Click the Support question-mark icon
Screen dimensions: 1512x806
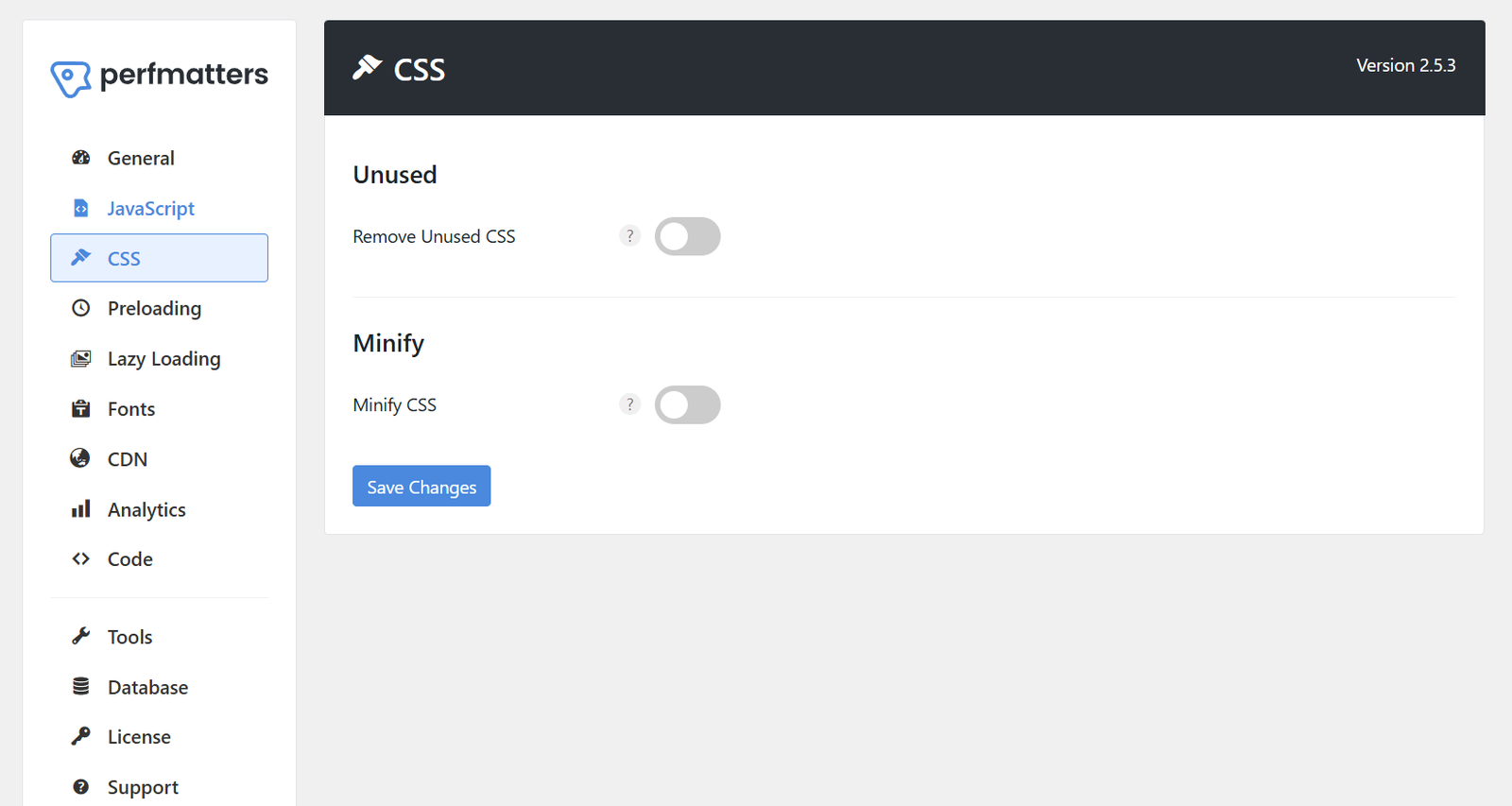click(x=81, y=786)
